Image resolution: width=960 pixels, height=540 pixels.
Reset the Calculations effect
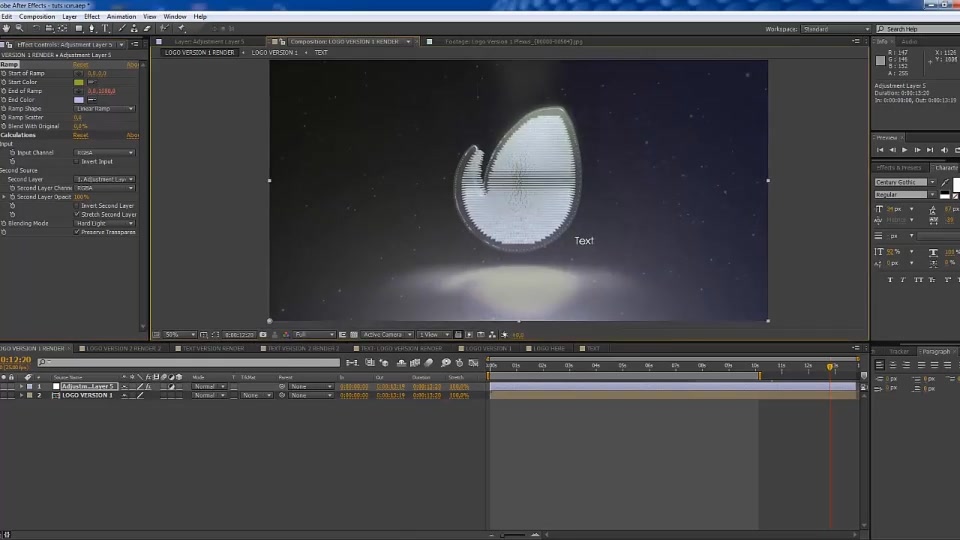[80, 135]
